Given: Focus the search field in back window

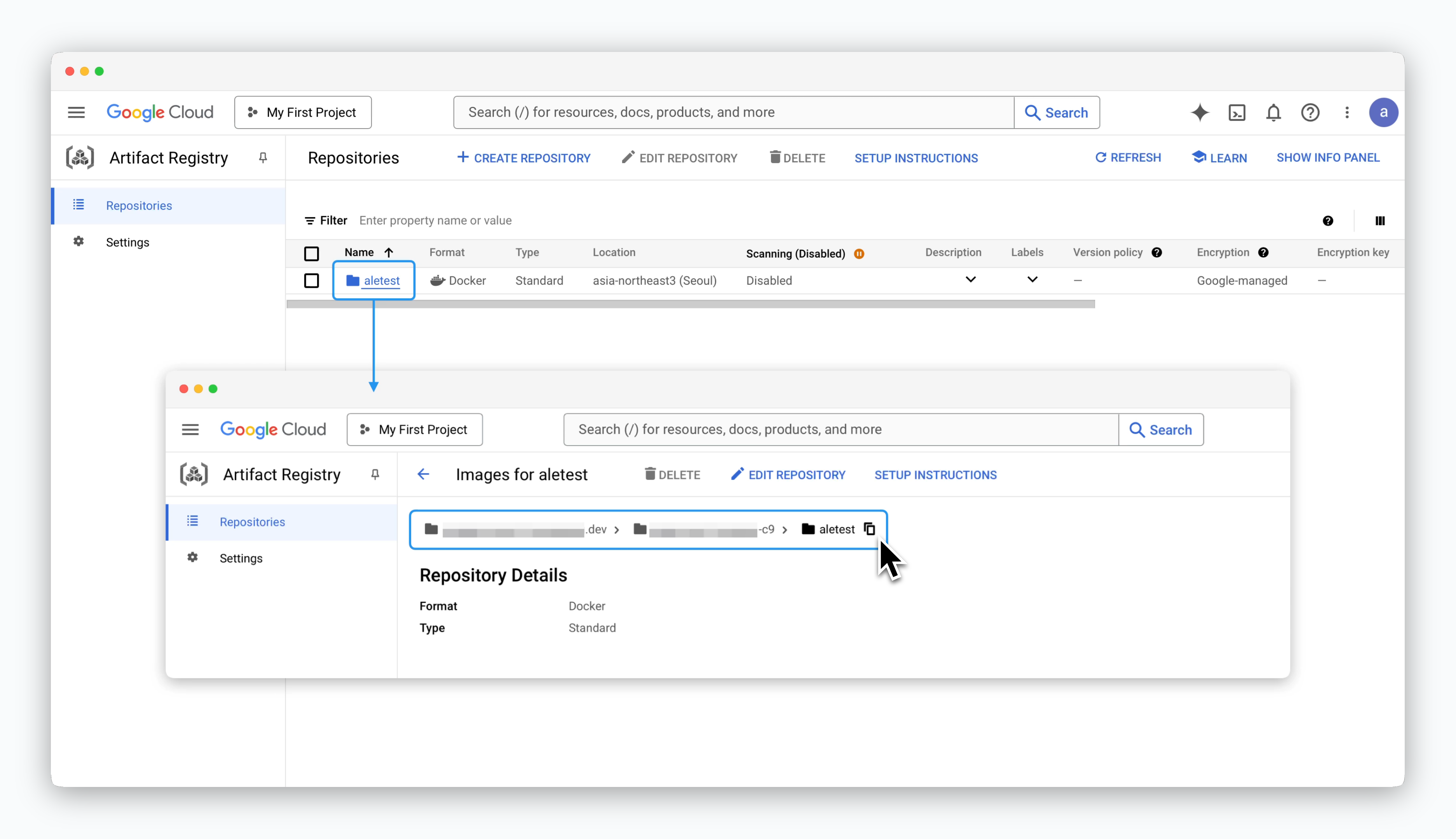Looking at the screenshot, I should click(x=734, y=112).
